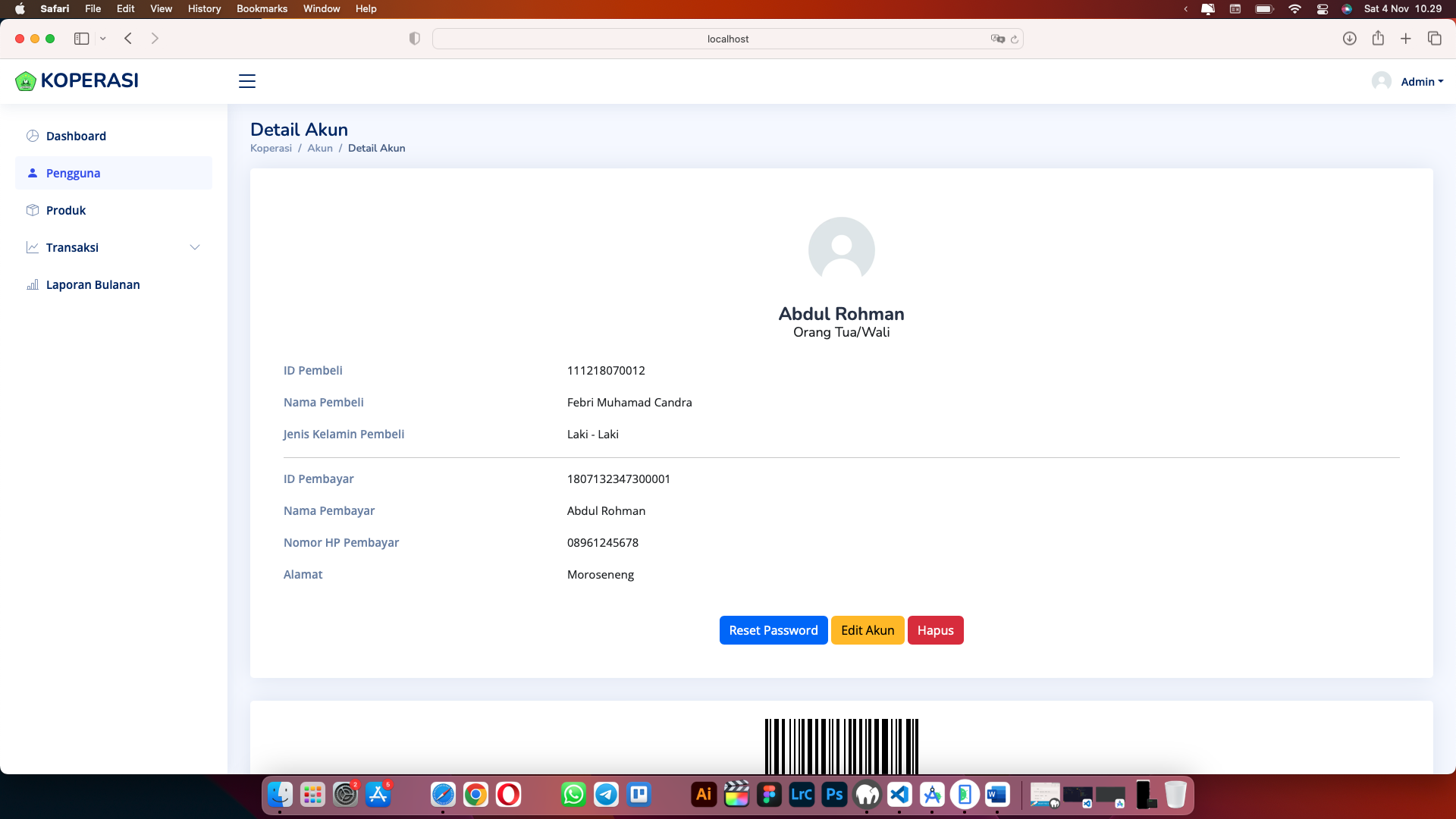Open the Bookmarks menu in the menu bar

pos(262,9)
